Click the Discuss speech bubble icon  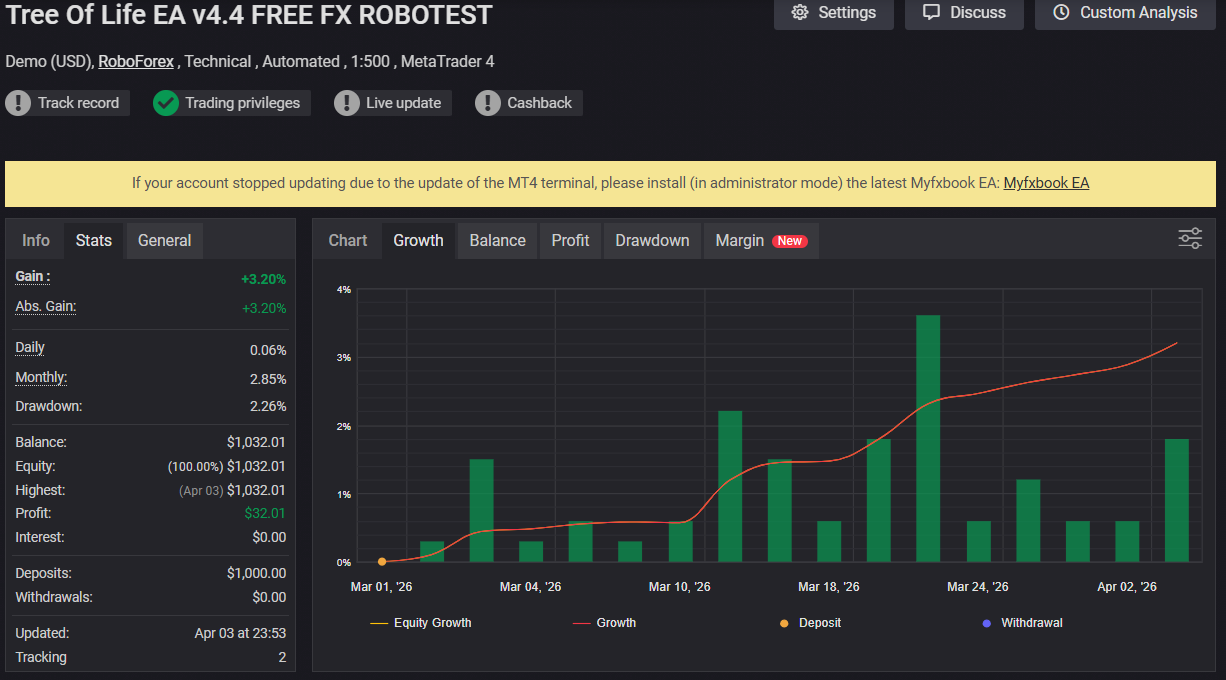click(x=931, y=13)
